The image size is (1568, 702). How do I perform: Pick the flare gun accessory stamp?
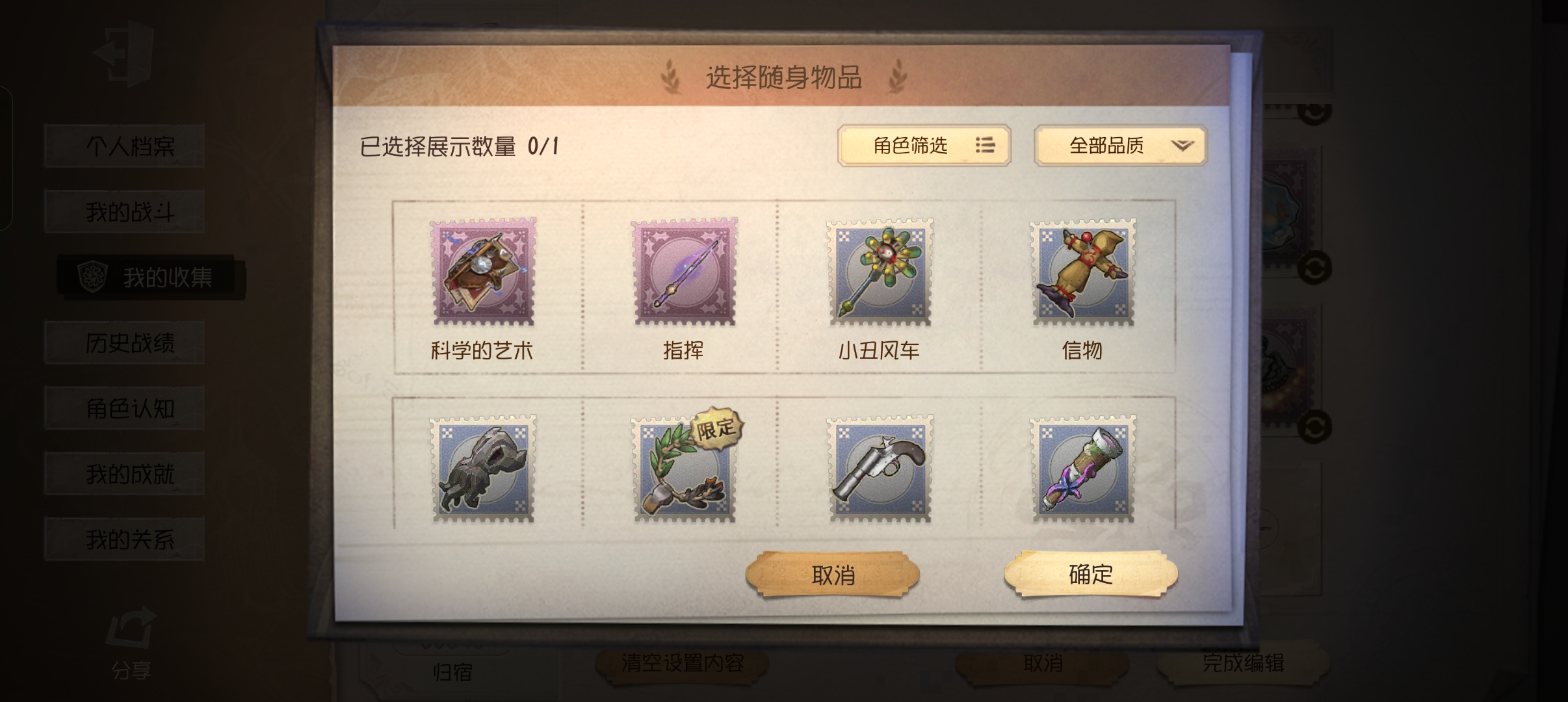click(880, 469)
